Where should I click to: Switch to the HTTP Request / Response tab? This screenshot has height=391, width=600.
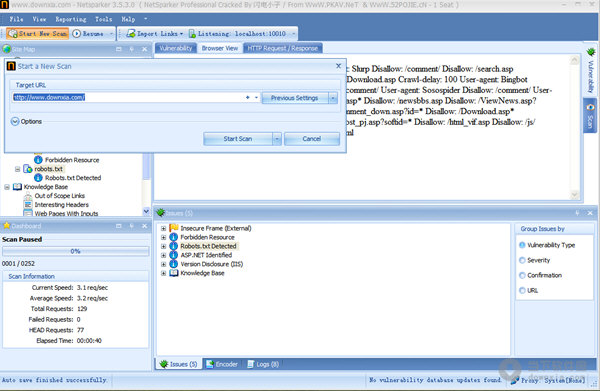point(282,48)
